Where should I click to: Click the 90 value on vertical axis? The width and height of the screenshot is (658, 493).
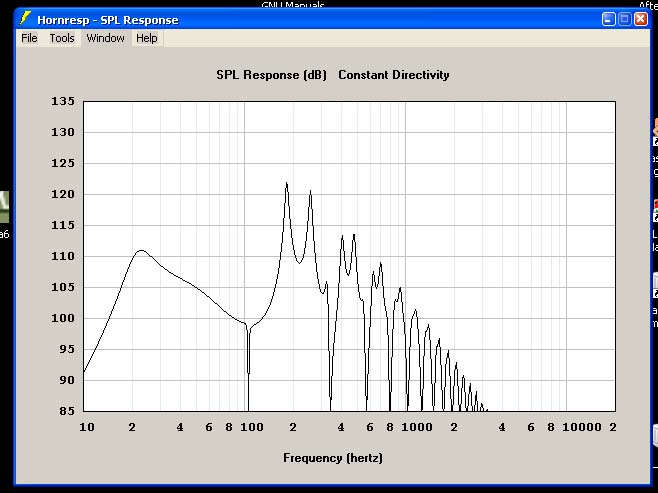pyautogui.click(x=67, y=380)
